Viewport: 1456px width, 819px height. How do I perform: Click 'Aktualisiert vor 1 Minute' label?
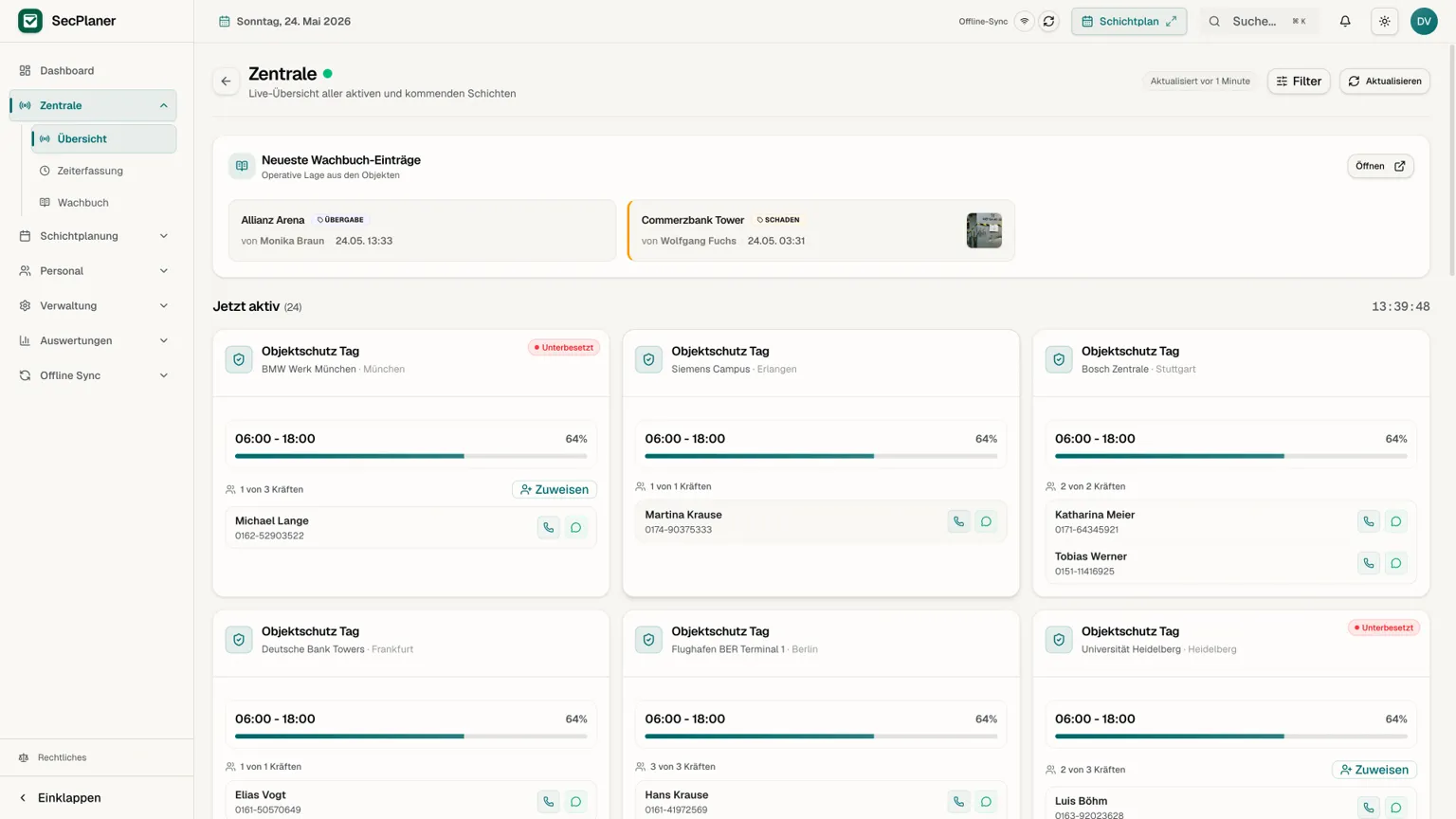1200,82
